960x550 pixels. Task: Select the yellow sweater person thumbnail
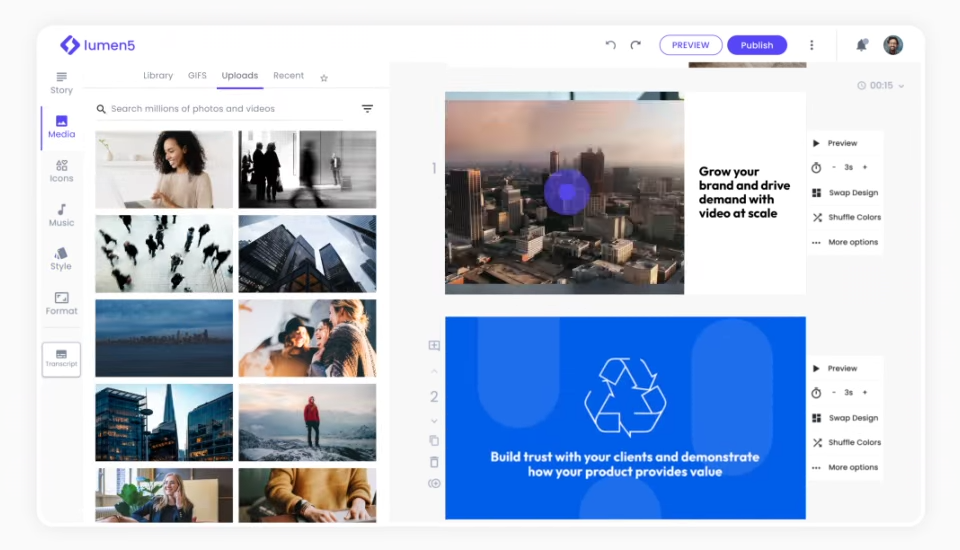tap(307, 495)
